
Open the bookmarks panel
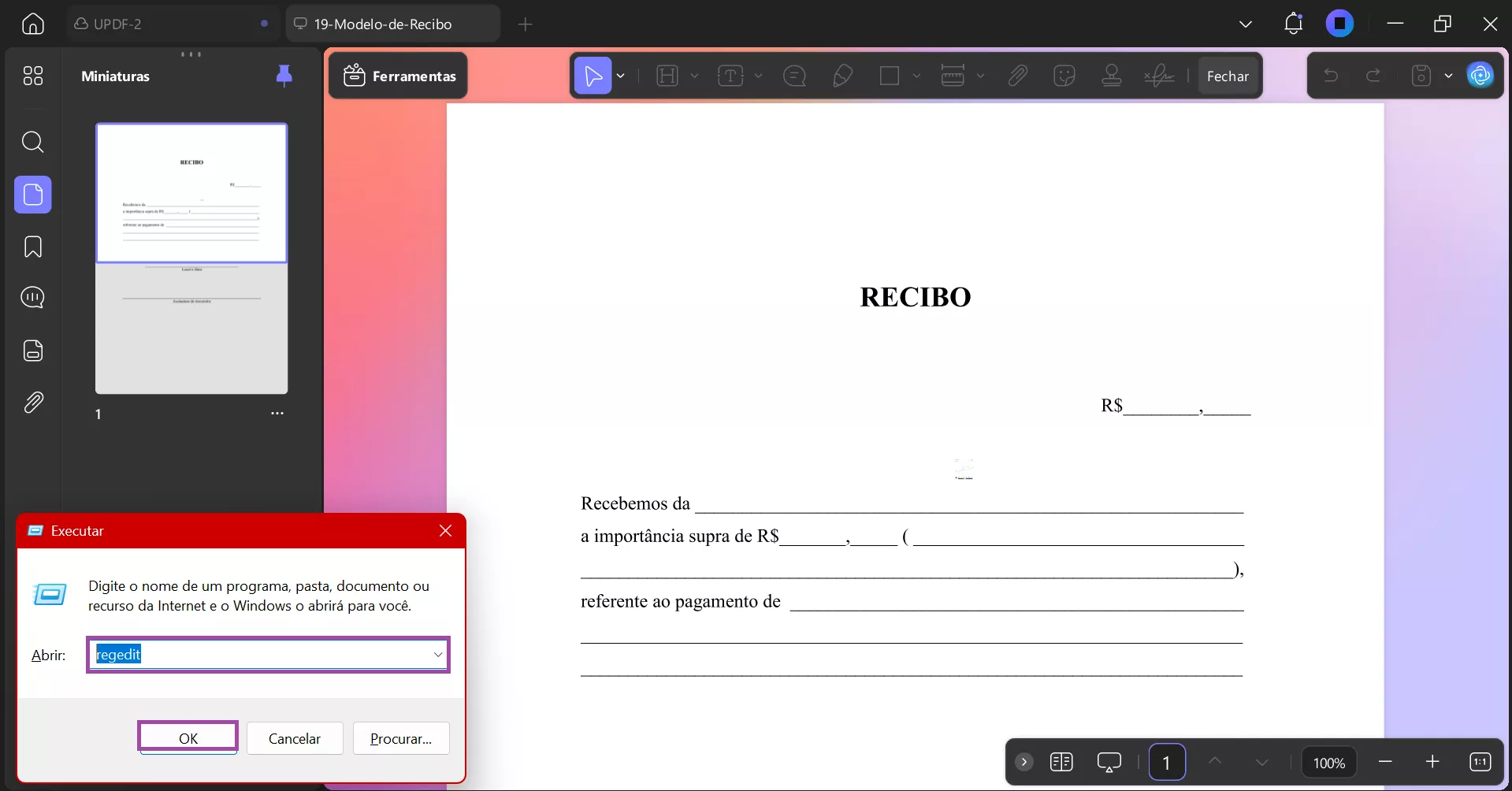[x=32, y=247]
